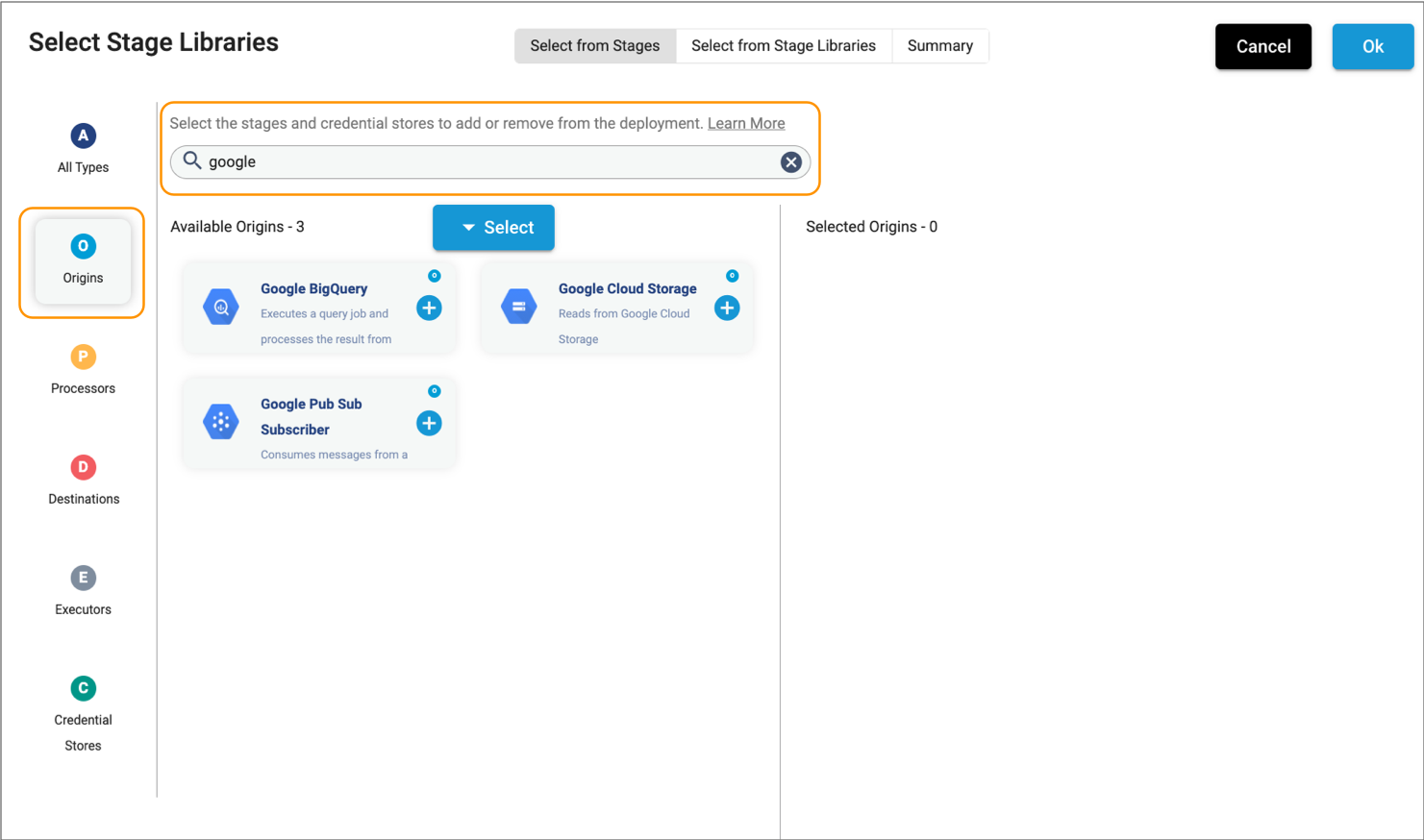Select the Credential Stores category icon
1424x840 pixels.
click(83, 688)
